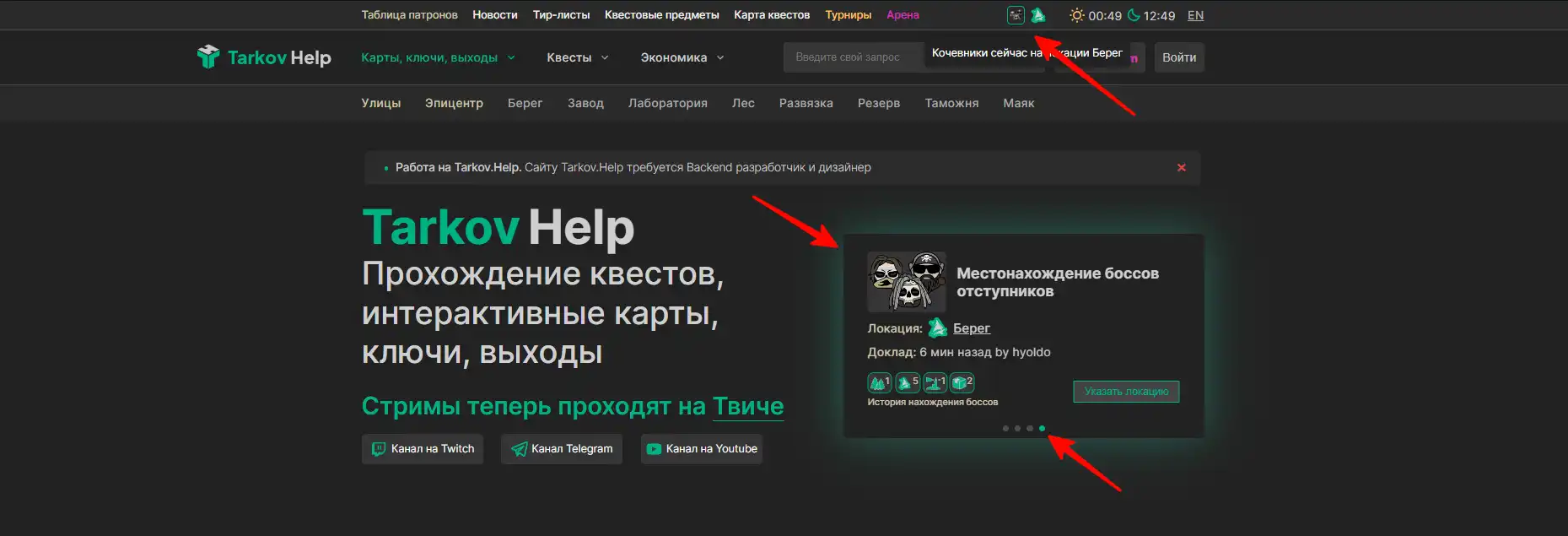The image size is (1568, 536).
Task: Click the Tarkov Help cube logo
Action: (207, 57)
